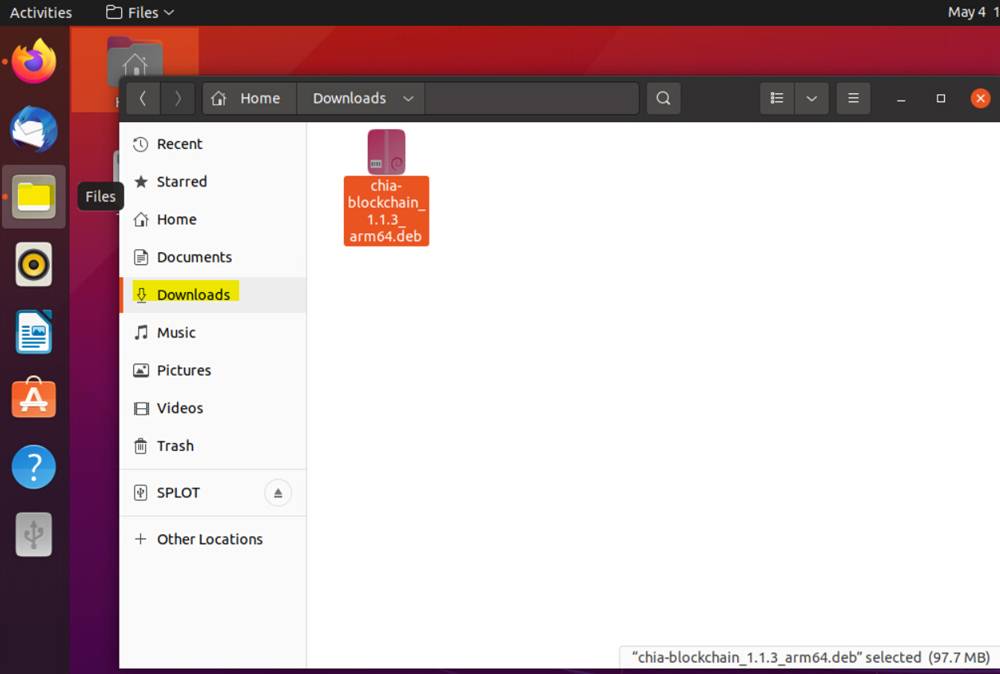Go forward with the right arrow button
The height and width of the screenshot is (674, 1000).
tap(178, 98)
